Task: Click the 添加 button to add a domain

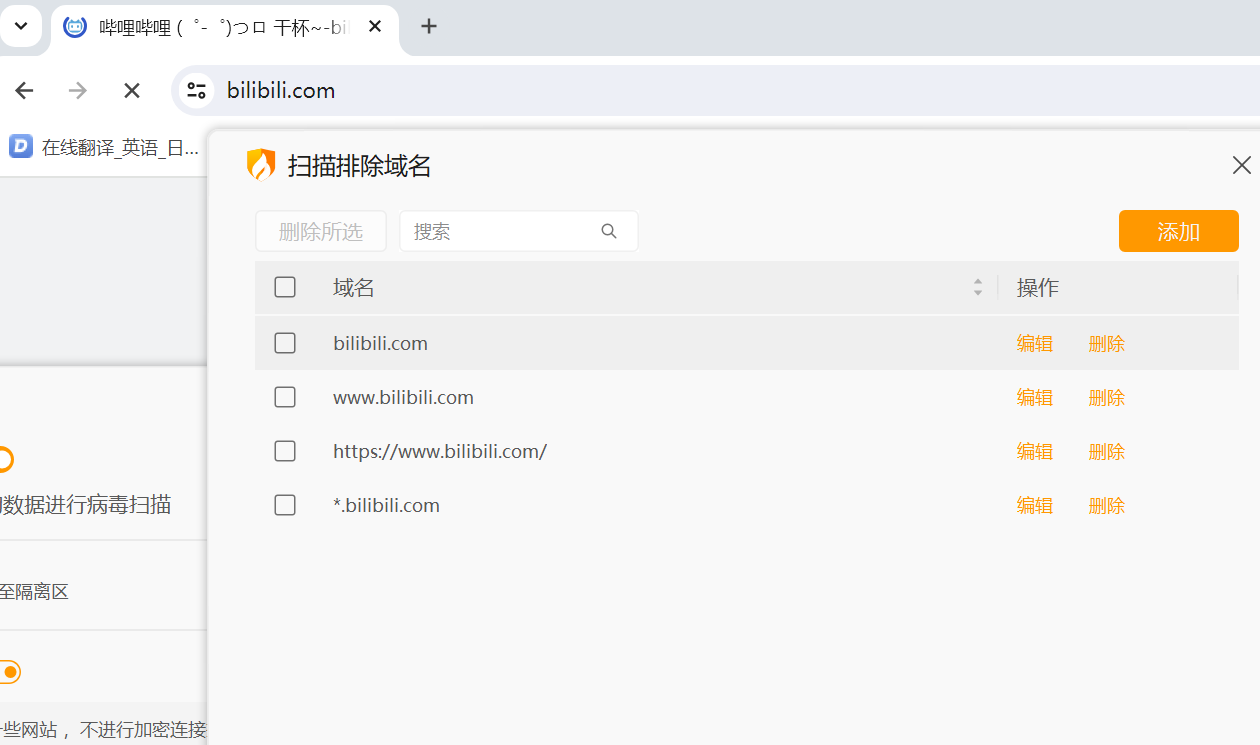Action: point(1178,231)
